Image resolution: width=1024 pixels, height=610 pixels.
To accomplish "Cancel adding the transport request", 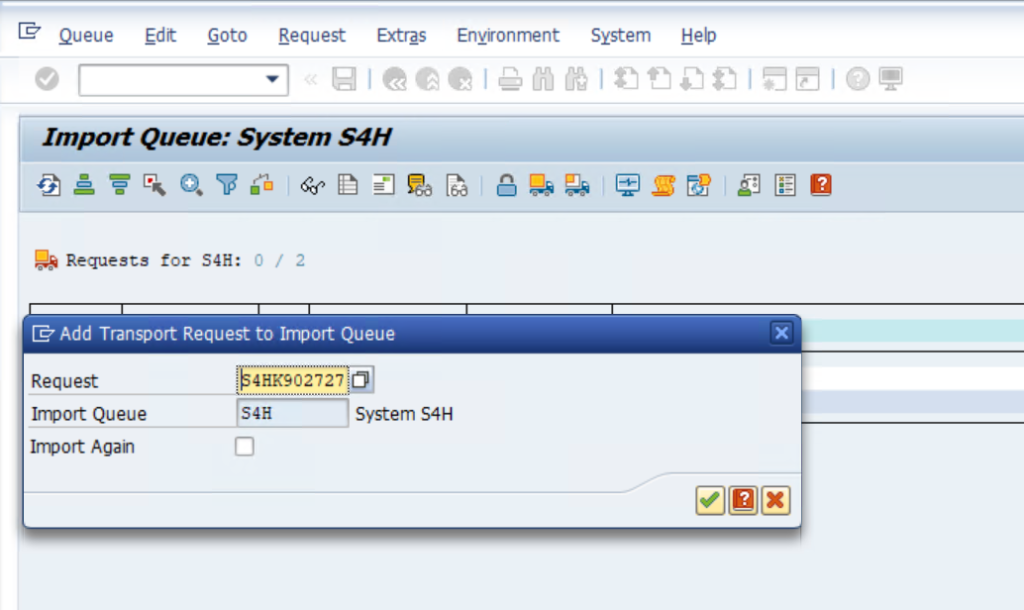I will pyautogui.click(x=775, y=501).
